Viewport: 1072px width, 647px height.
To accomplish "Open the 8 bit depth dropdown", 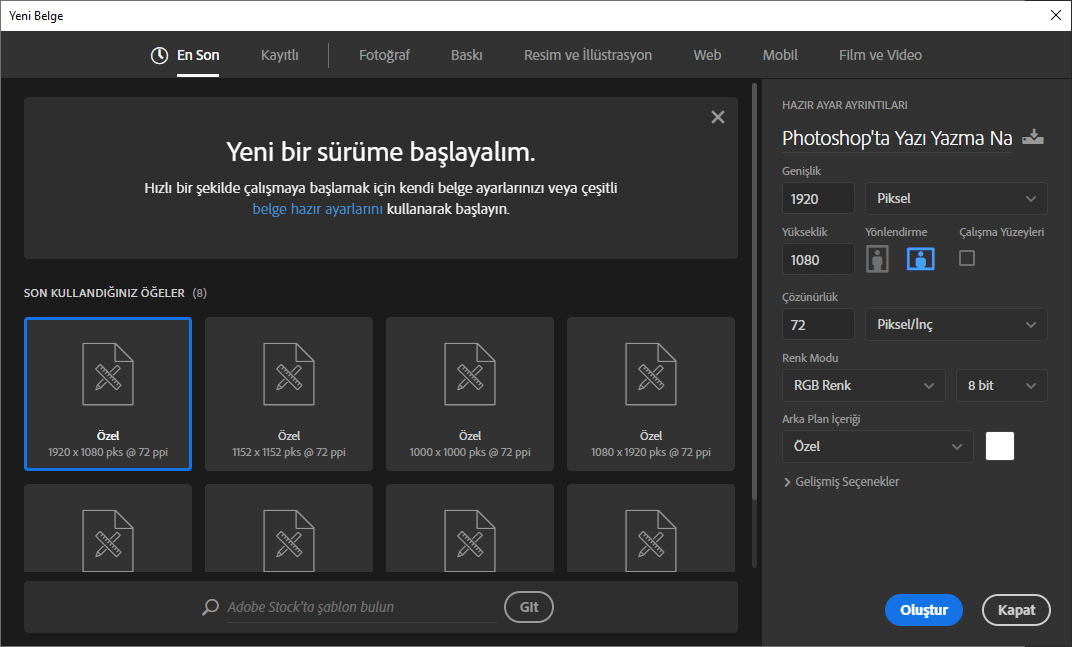I will (1002, 385).
